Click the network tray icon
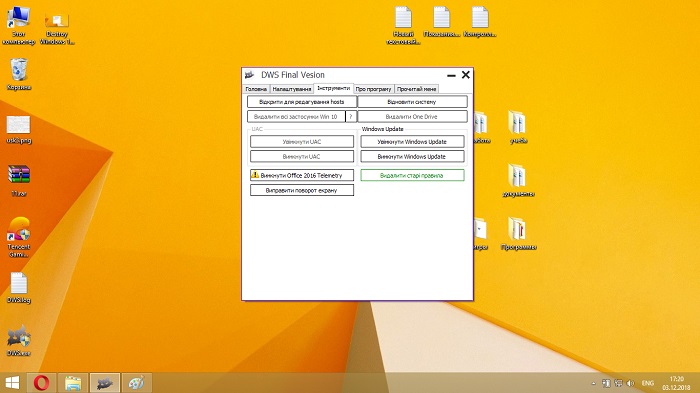 pyautogui.click(x=618, y=383)
